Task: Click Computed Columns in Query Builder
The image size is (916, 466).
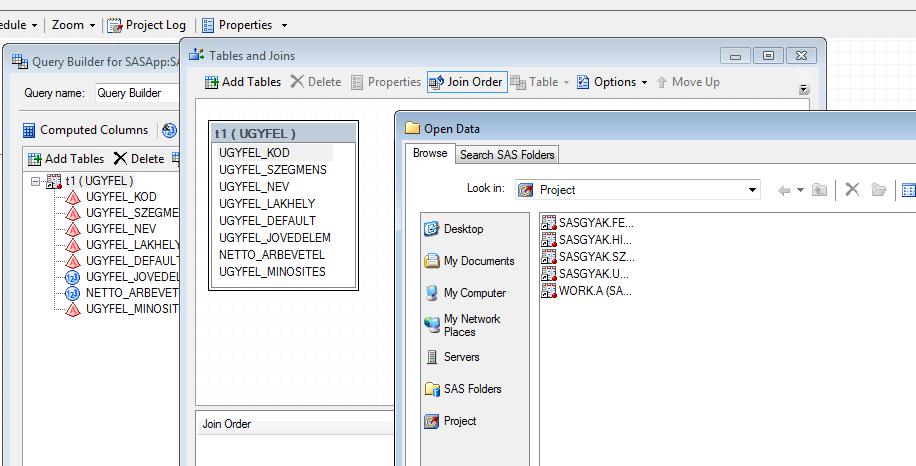Action: tap(86, 130)
